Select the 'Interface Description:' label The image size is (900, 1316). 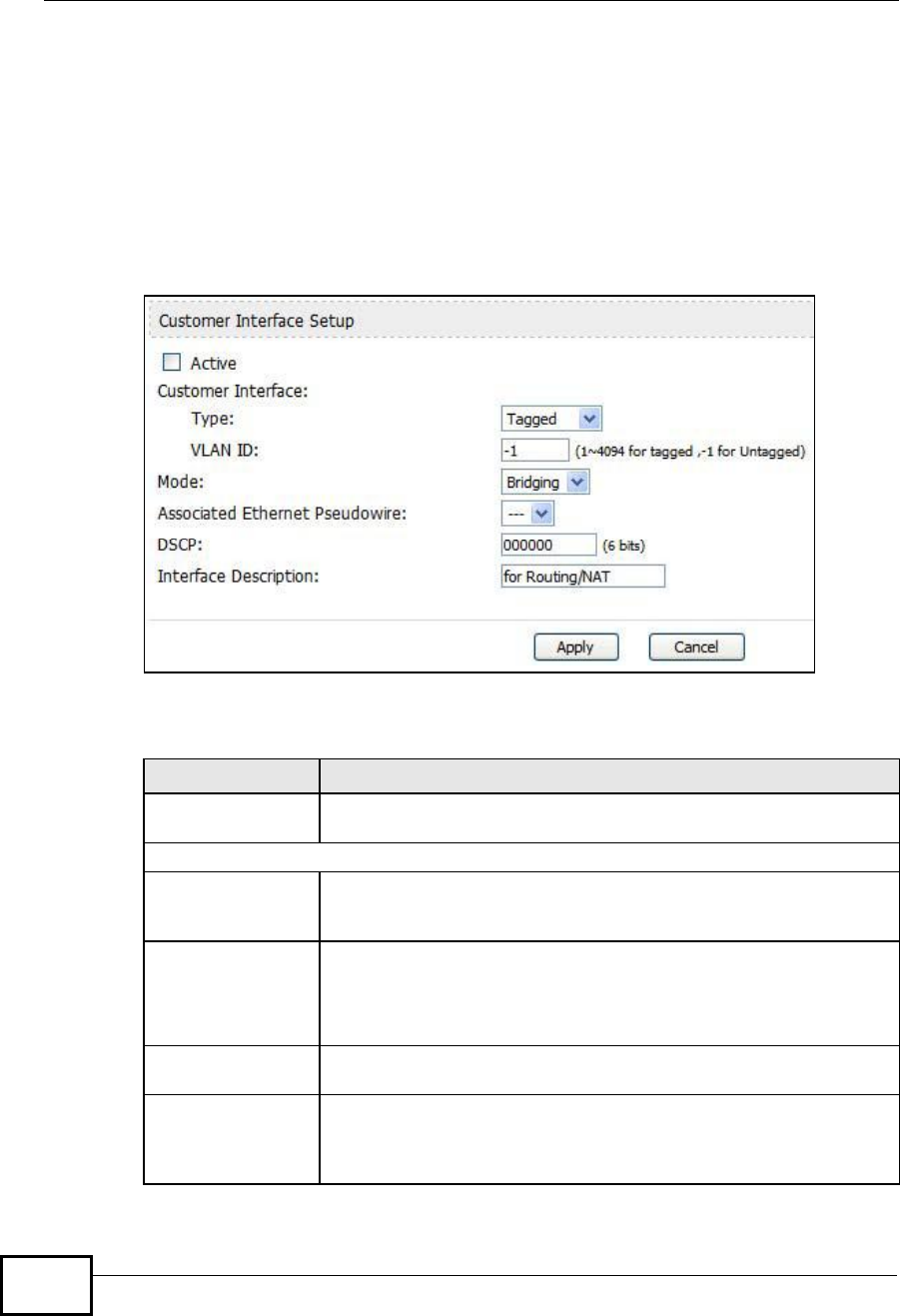pos(238,577)
